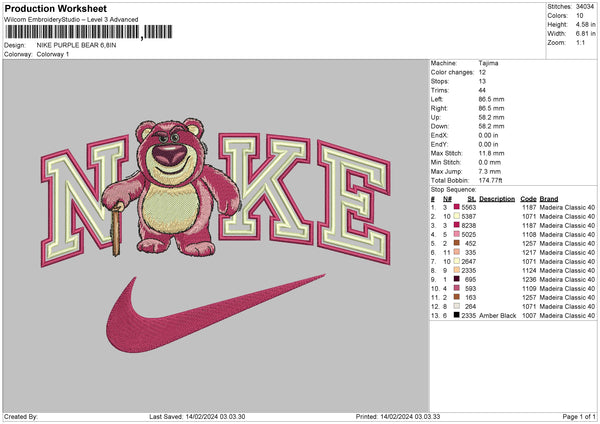Click the brown swatch in stop row 11
This screenshot has width=600, height=424.
point(457,297)
